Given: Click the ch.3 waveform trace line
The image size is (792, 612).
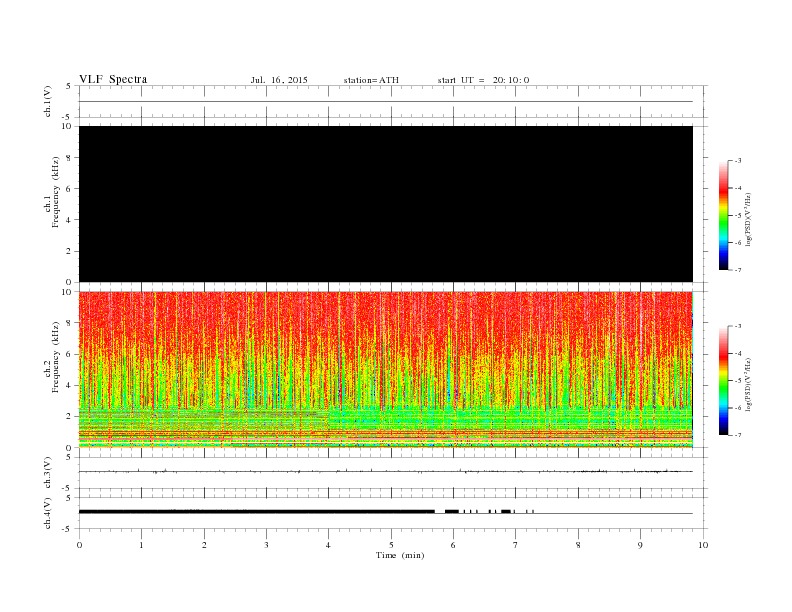Looking at the screenshot, I should tap(386, 472).
